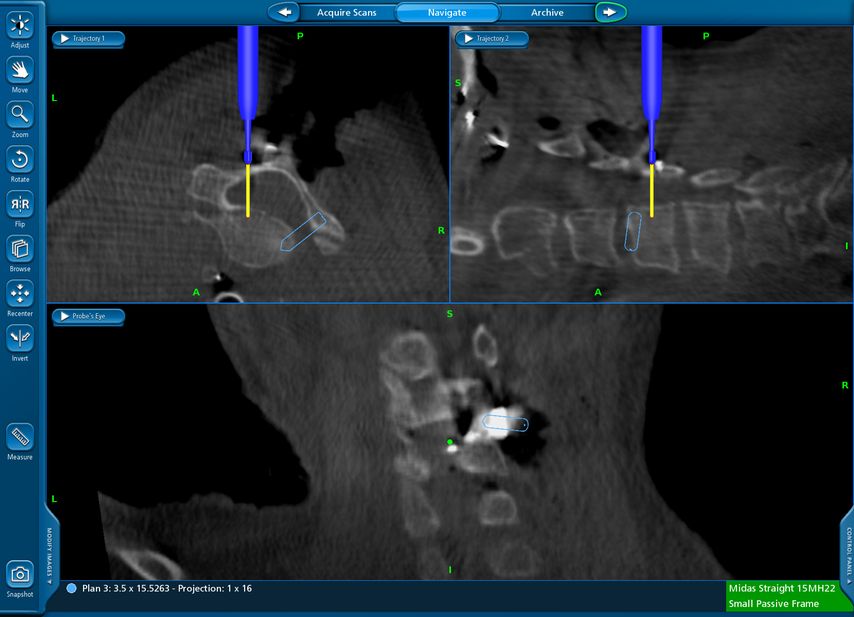The width and height of the screenshot is (854, 617).
Task: Go back with the left arrow button
Action: point(285,12)
